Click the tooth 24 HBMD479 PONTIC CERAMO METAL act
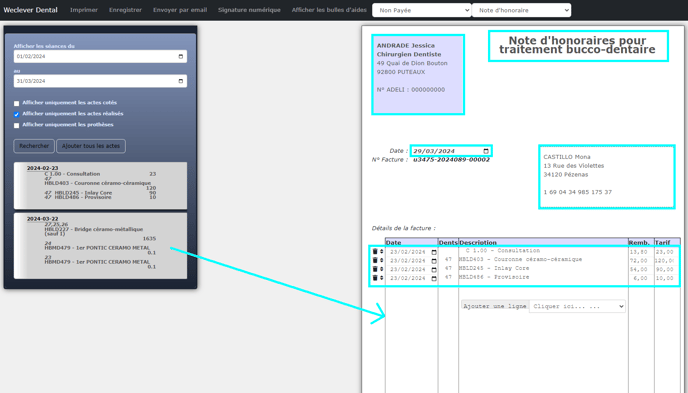 tap(97, 248)
